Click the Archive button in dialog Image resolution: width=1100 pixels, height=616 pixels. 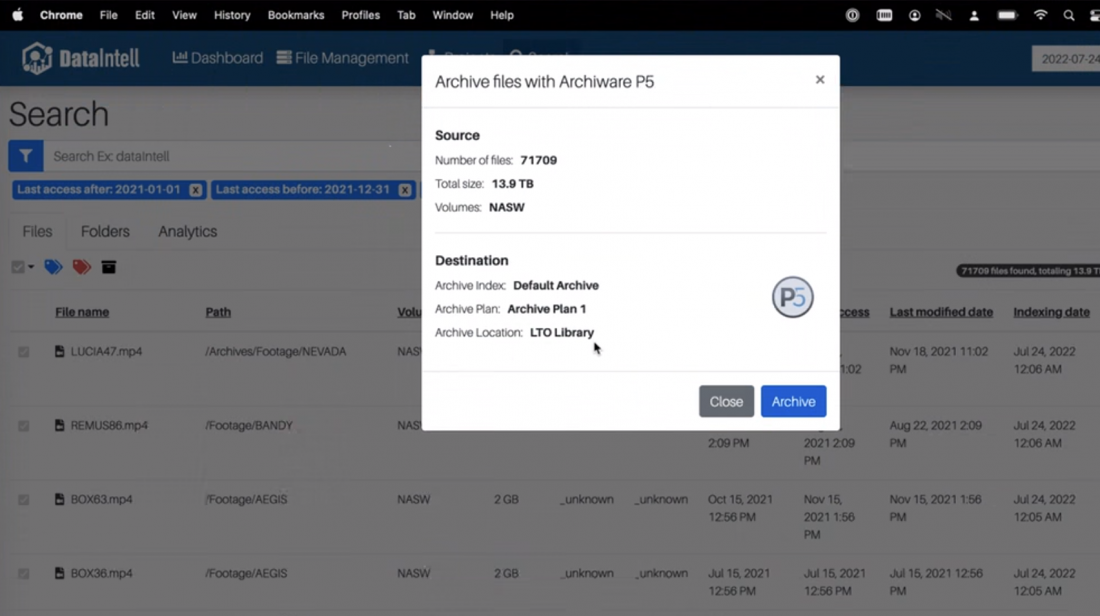[793, 401]
